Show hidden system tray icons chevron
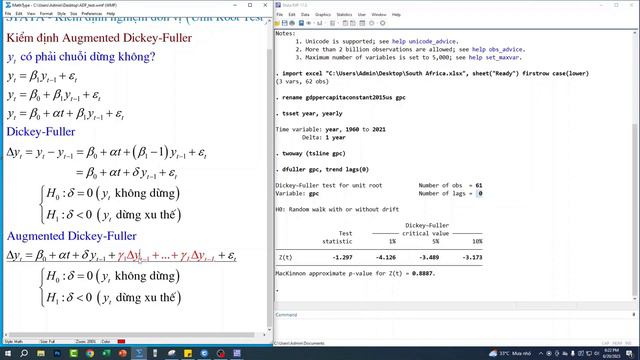The height and width of the screenshot is (360, 640). [x=541, y=353]
